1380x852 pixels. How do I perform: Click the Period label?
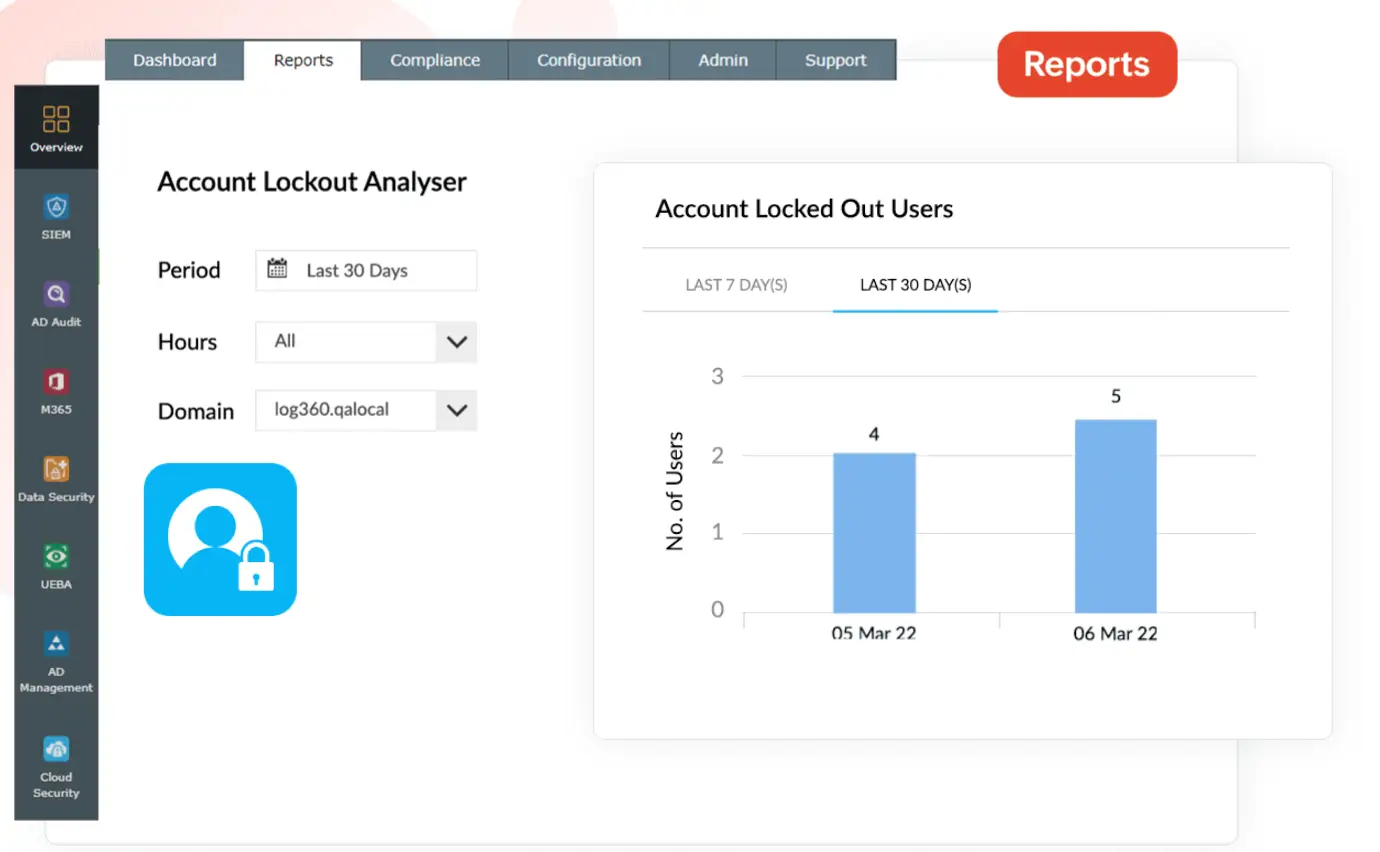tap(189, 270)
